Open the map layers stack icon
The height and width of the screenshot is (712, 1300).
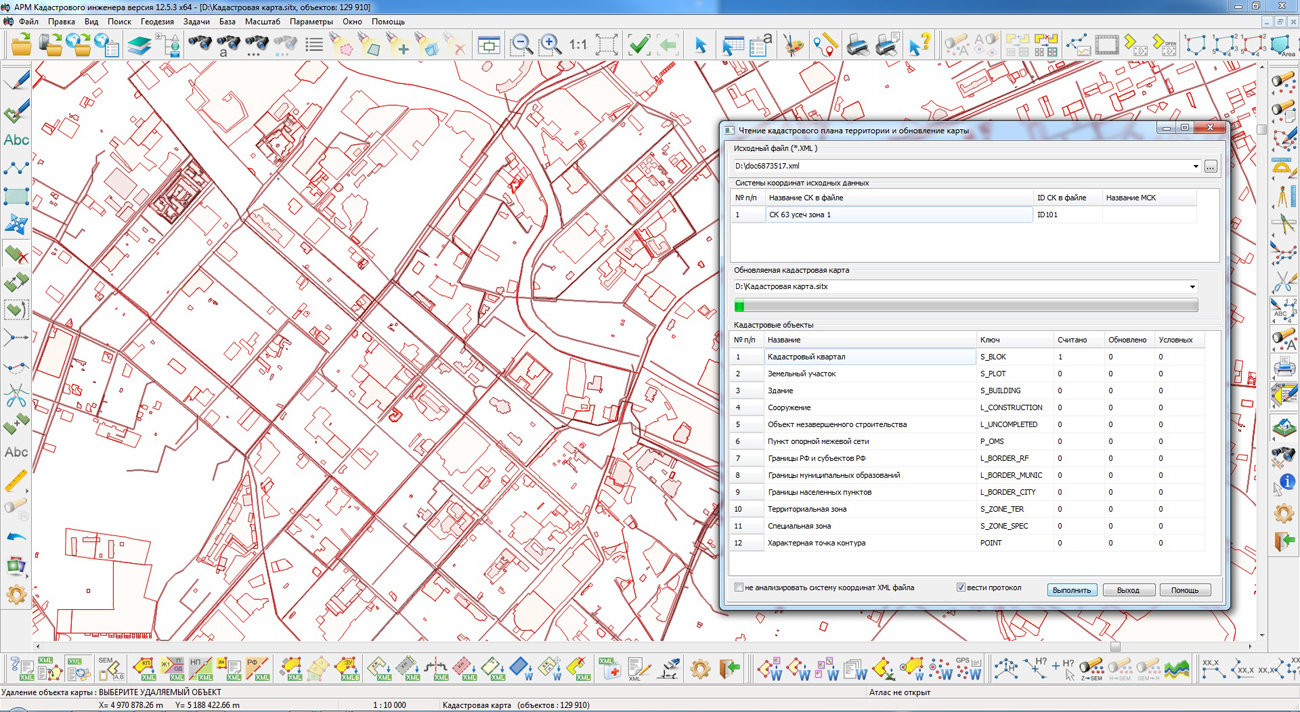point(139,45)
